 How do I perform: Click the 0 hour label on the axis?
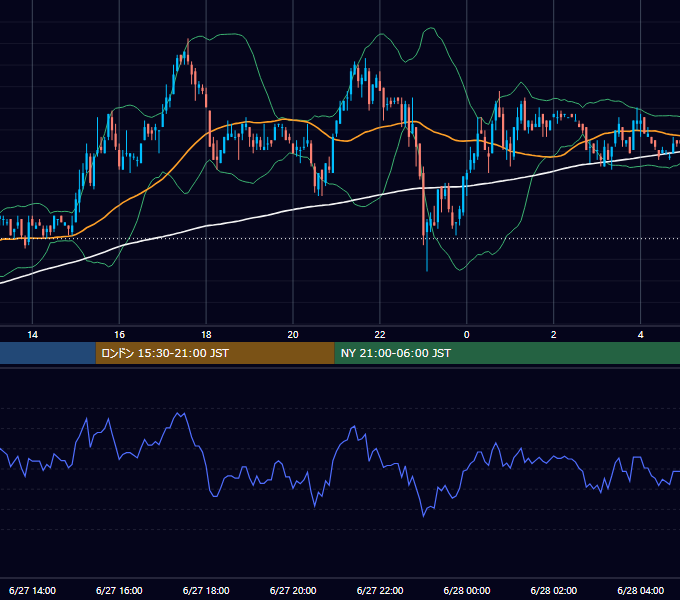point(467,335)
